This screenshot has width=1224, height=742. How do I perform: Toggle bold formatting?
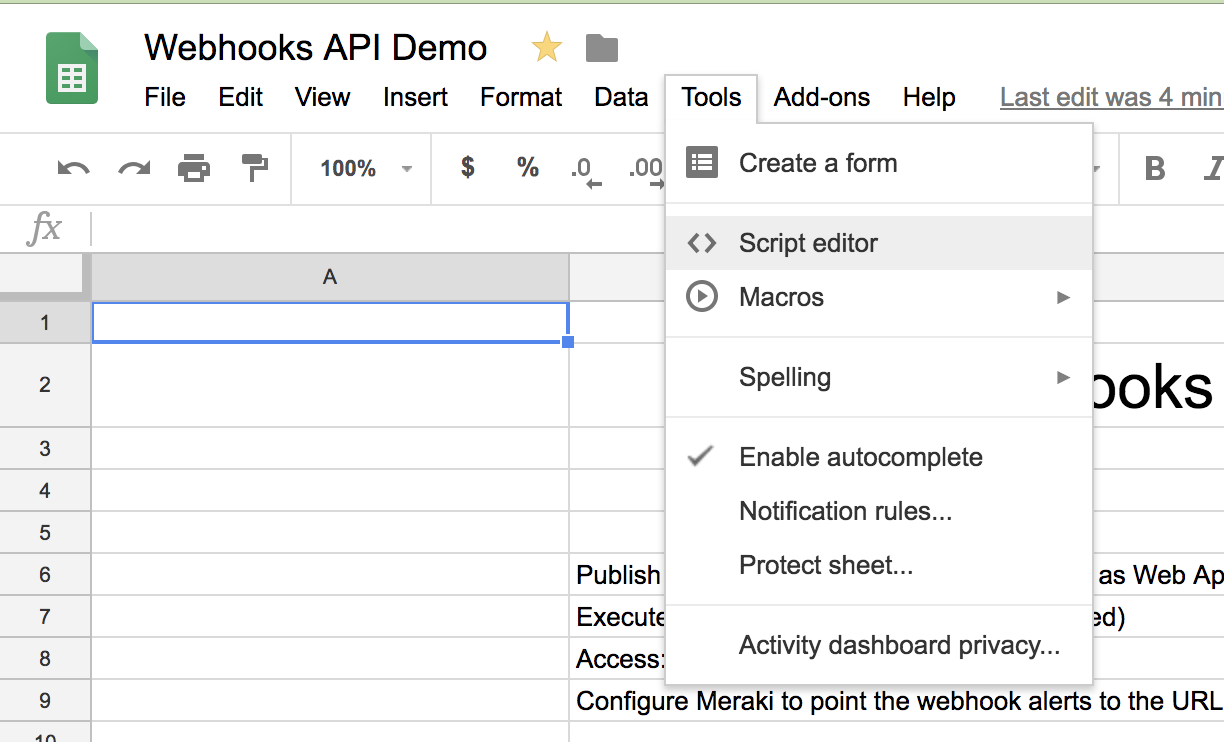point(1154,168)
